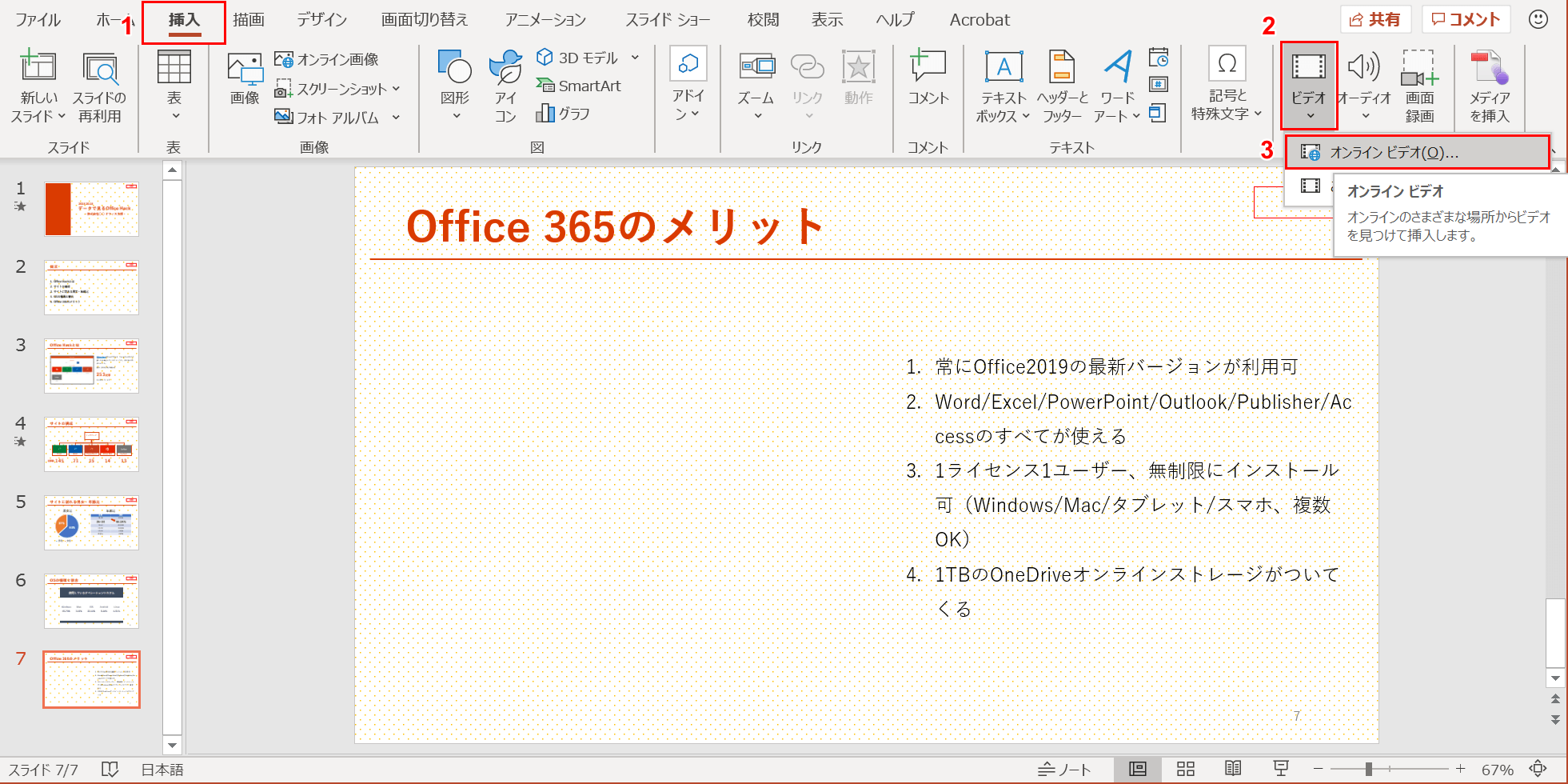This screenshot has width=1568, height=784.
Task: Insert a chart (グラフ)
Action: [x=564, y=114]
